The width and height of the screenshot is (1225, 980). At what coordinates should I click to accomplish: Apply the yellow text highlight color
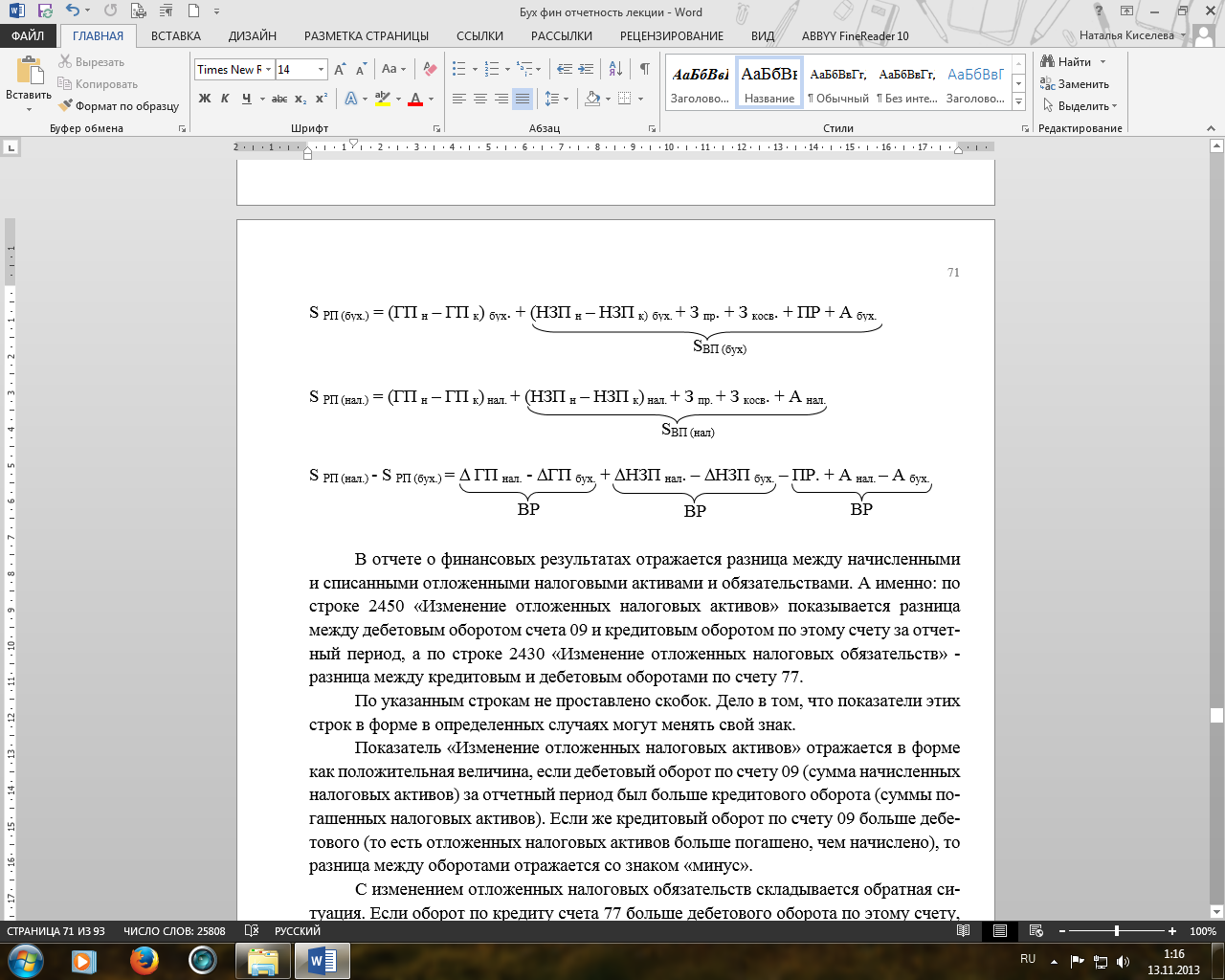(383, 99)
